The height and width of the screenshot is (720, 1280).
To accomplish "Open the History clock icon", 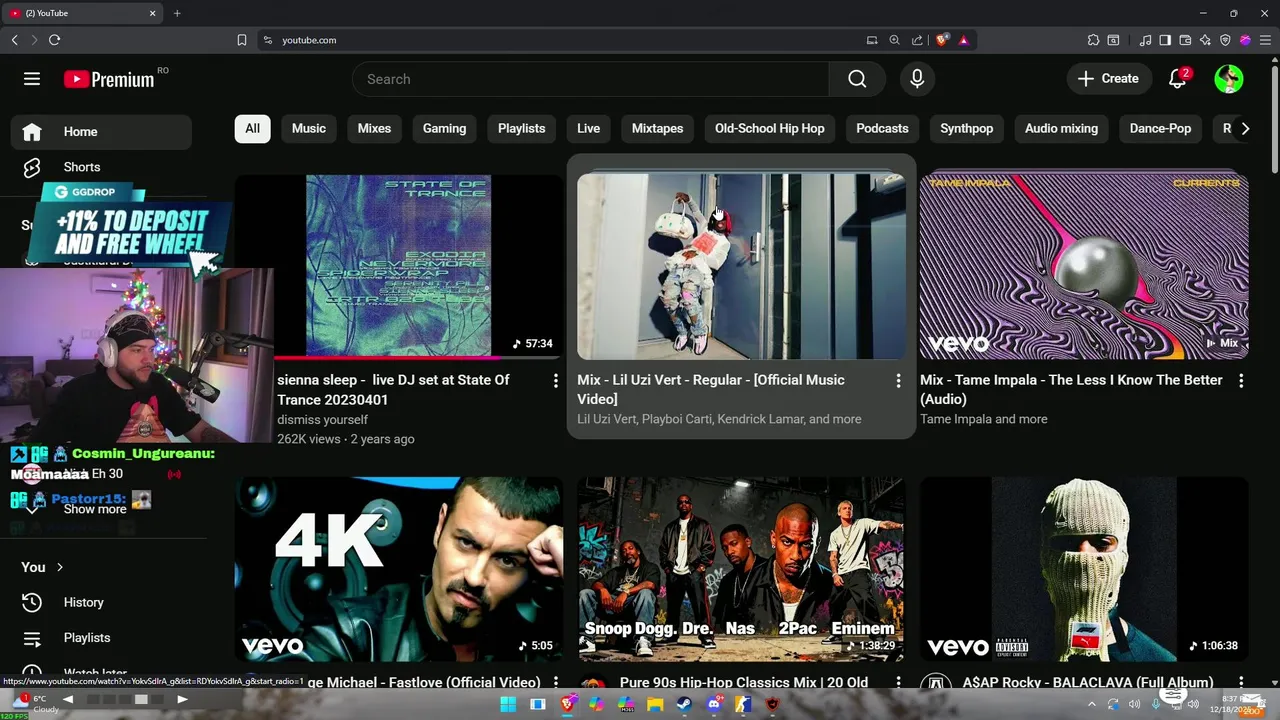I will [x=32, y=602].
